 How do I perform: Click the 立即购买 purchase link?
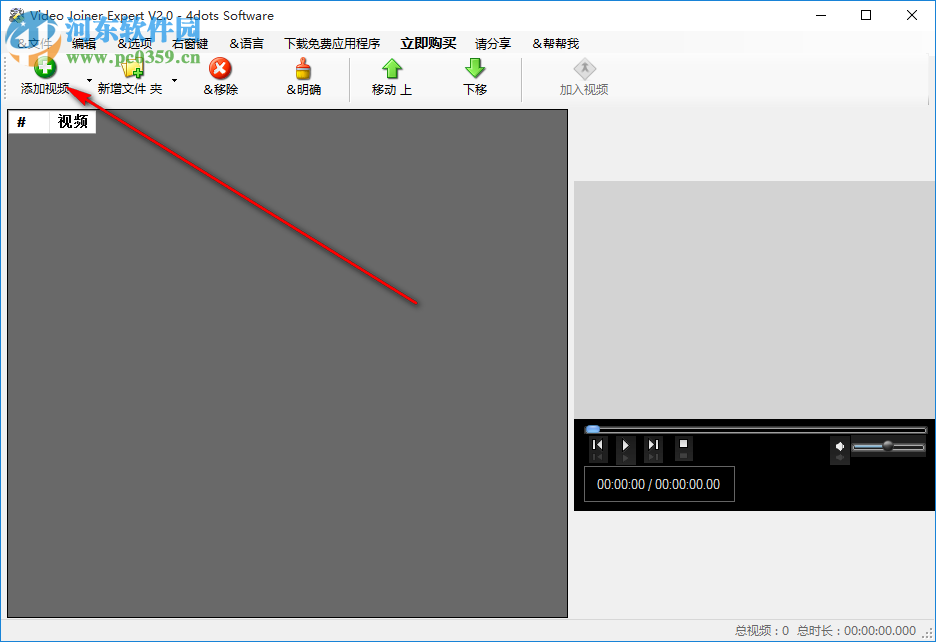coord(428,43)
